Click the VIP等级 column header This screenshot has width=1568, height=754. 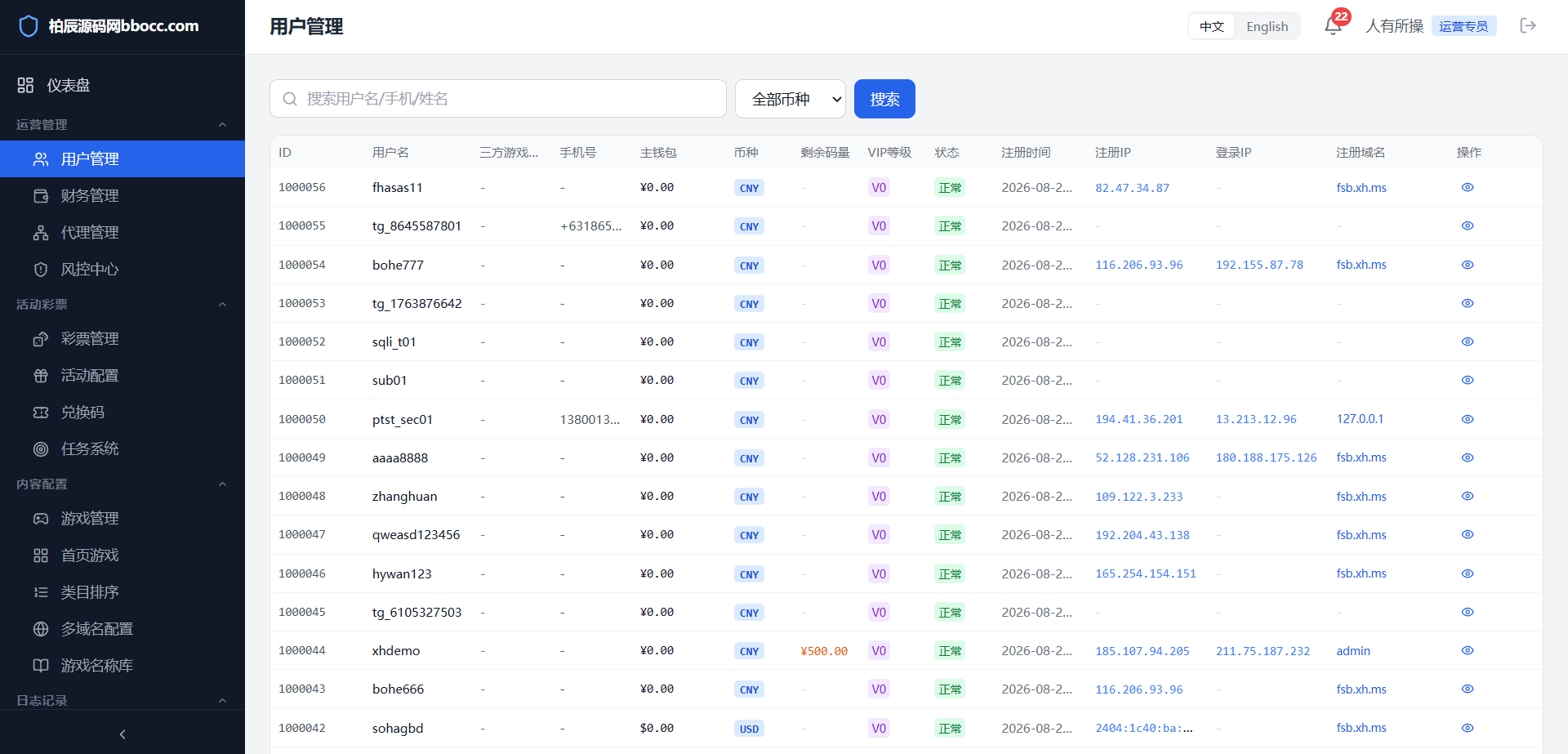pos(889,153)
